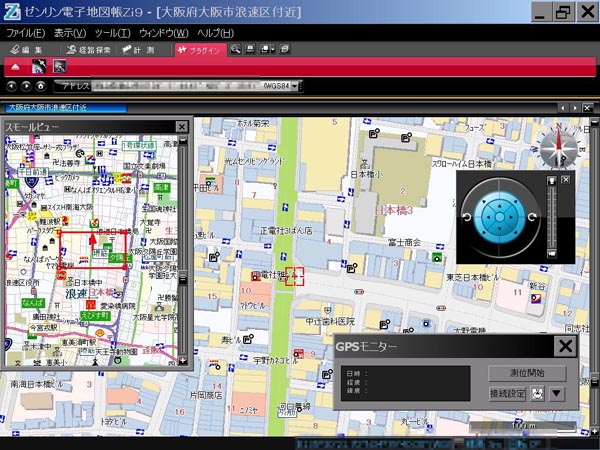Viewport: 600px width, 450px height.
Task: Rotate the map clockwise on the control pad
Action: [x=532, y=217]
